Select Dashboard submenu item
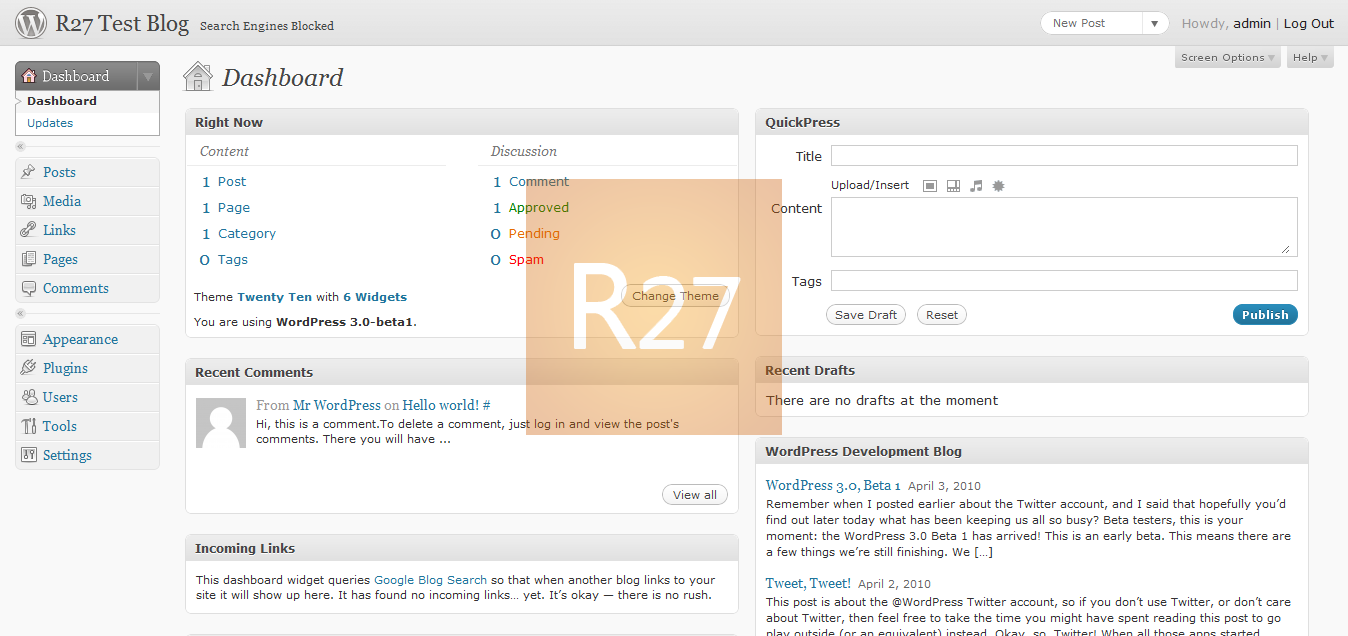Screen dimensions: 1348x636 62,101
